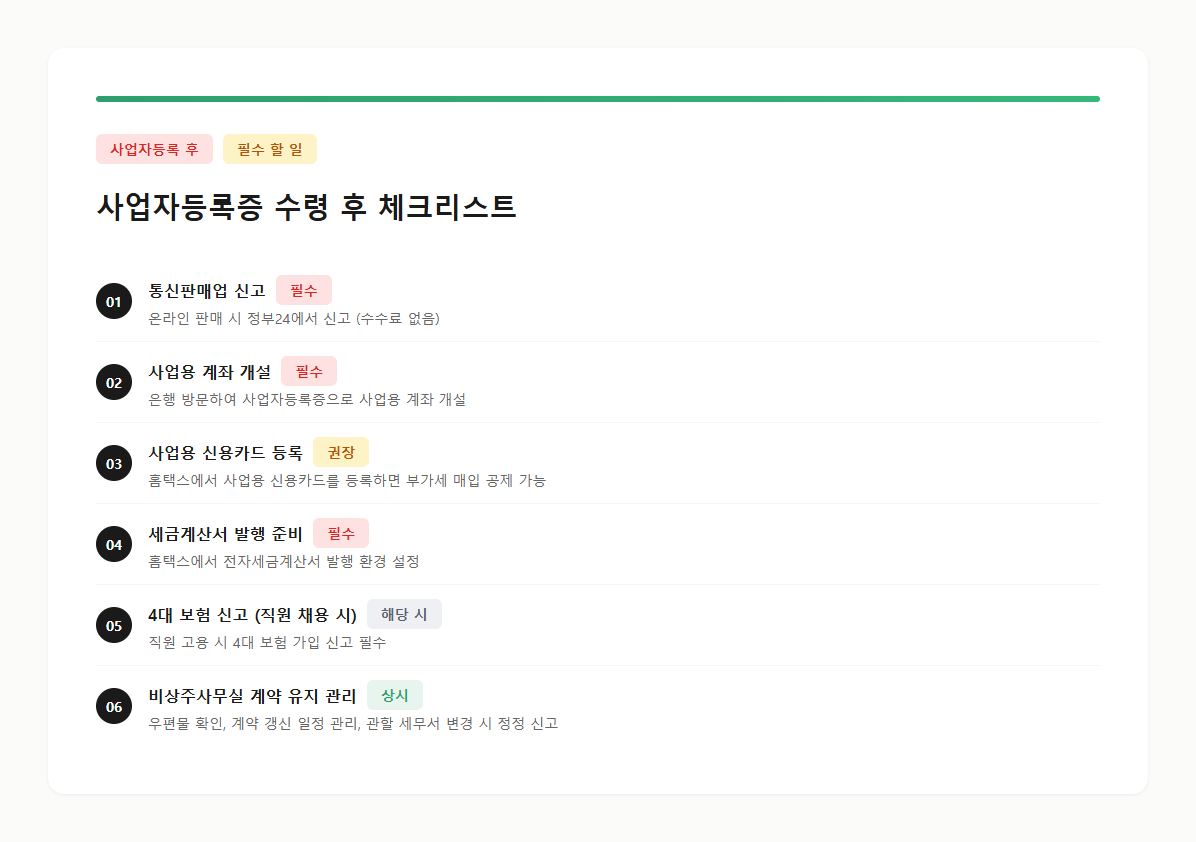
Task: Click the main heading 사업자등록증 수령 후 체크리스트
Action: [x=306, y=204]
